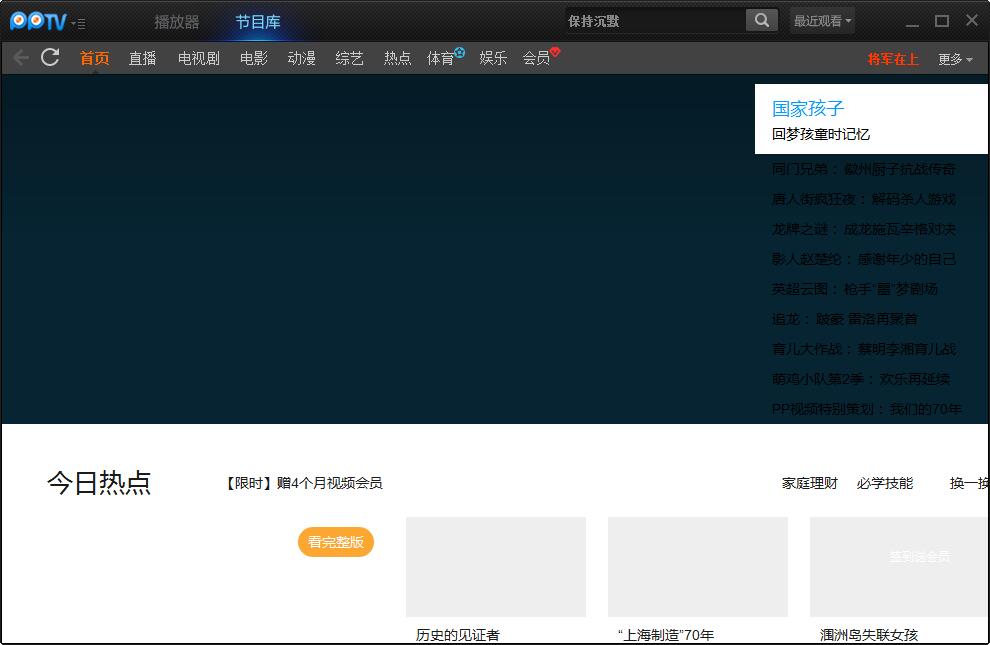This screenshot has width=990, height=645.
Task: Click the 赠4个月视频会员 promotion link
Action: tap(304, 483)
